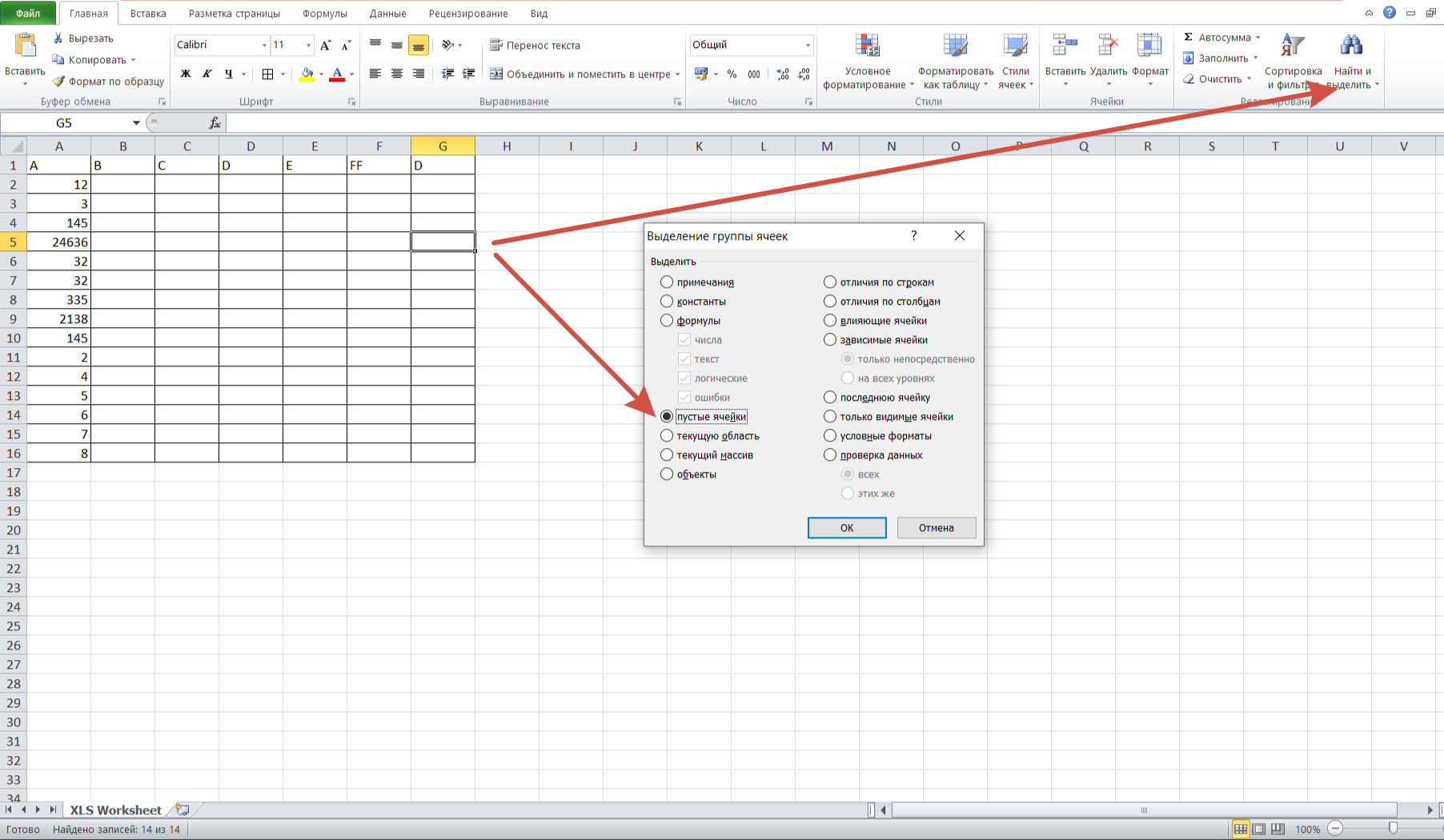Screen dimensions: 1444x840
Task: Select the 'формулы' radio option
Action: click(x=667, y=321)
